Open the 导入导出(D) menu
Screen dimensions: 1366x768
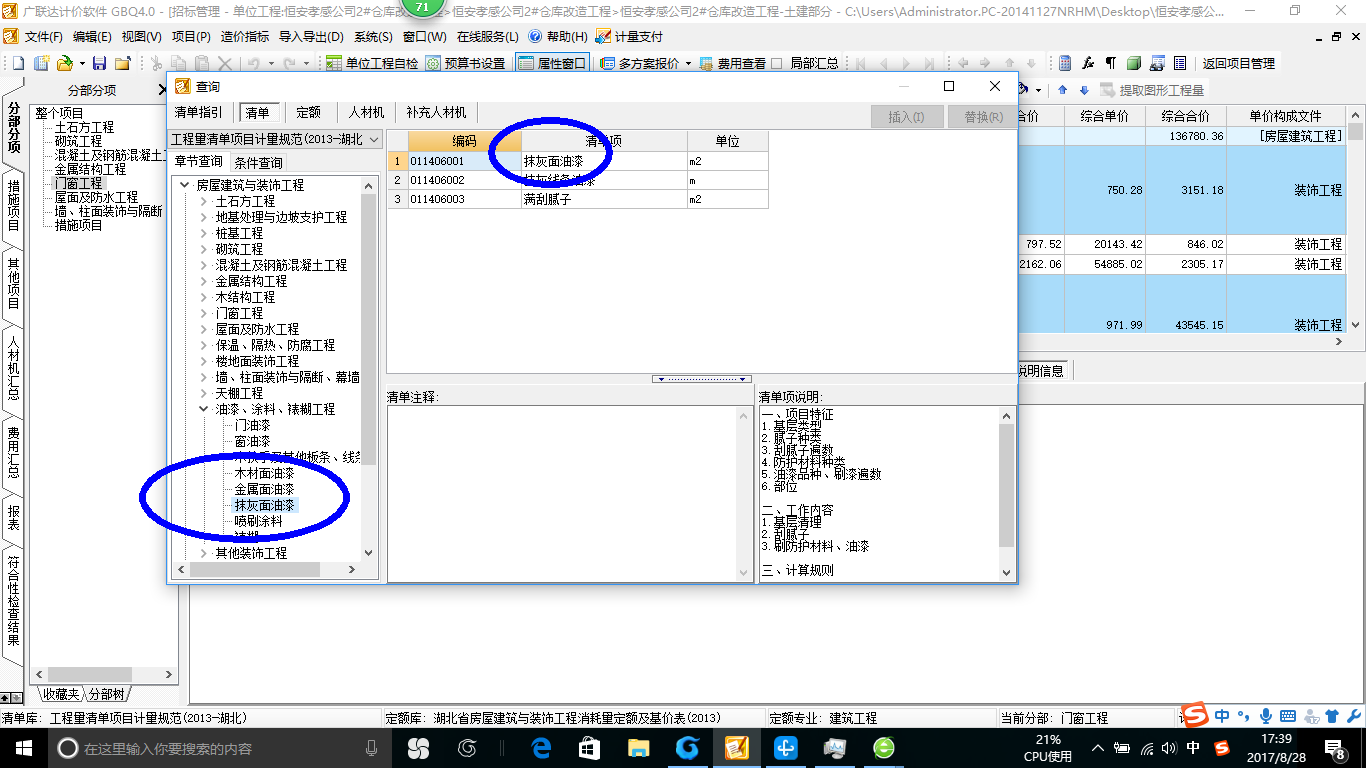(310, 36)
